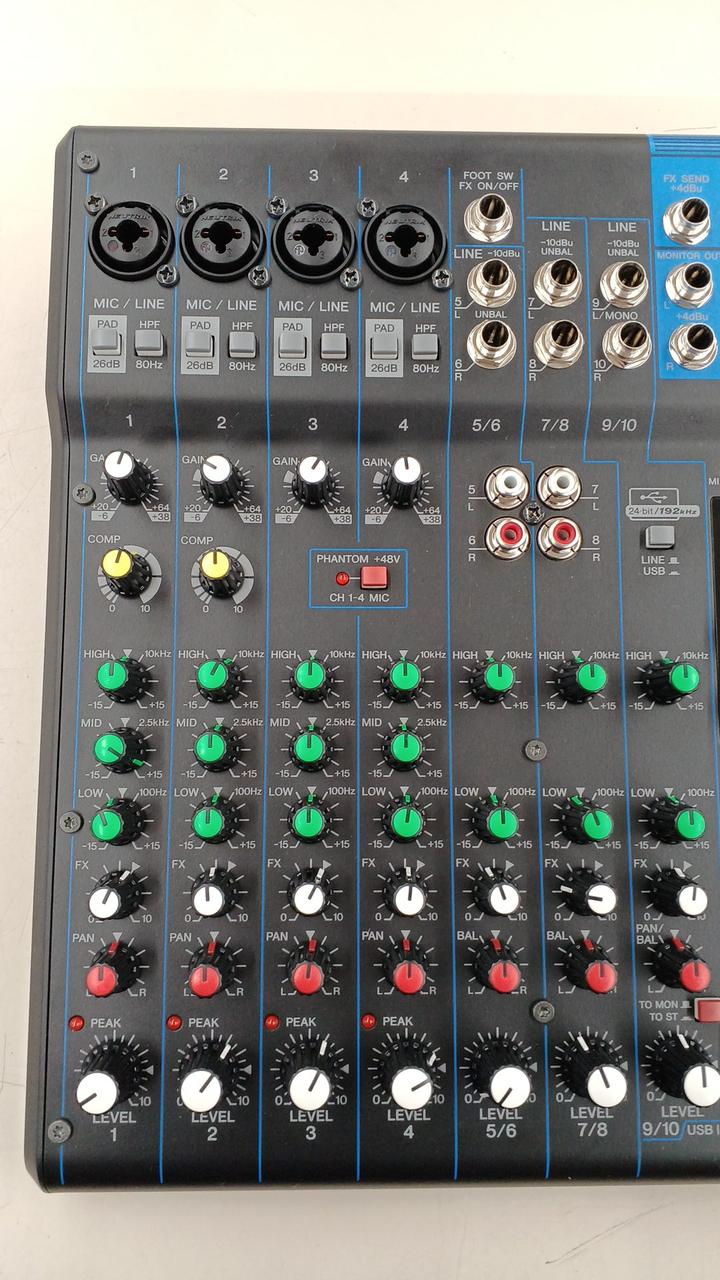This screenshot has width=720, height=1280.
Task: Click the channel 2 GAIN knob
Action: click(221, 480)
